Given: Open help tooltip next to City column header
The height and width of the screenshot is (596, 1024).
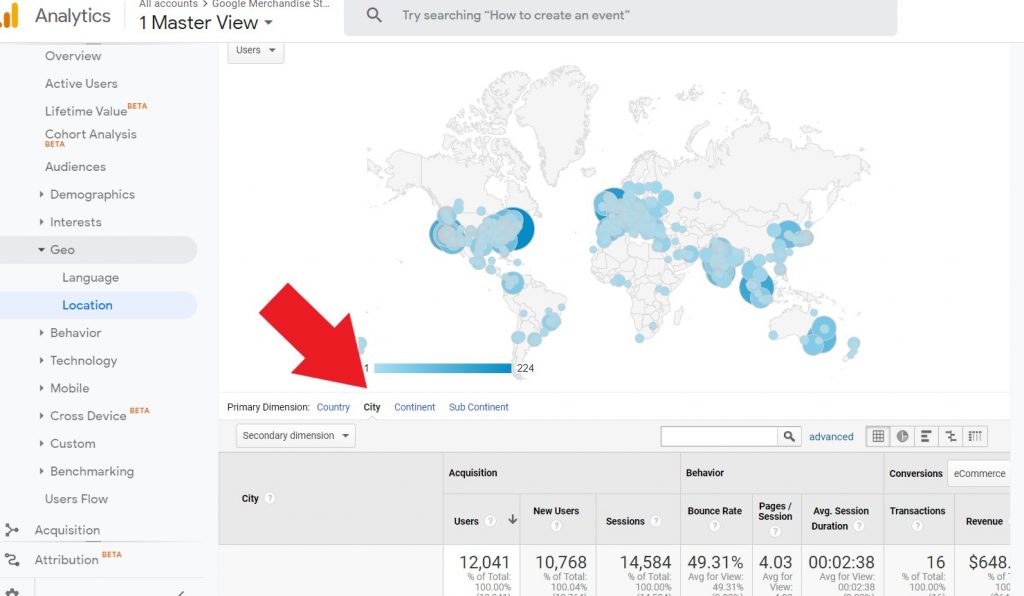Looking at the screenshot, I should tap(270, 498).
